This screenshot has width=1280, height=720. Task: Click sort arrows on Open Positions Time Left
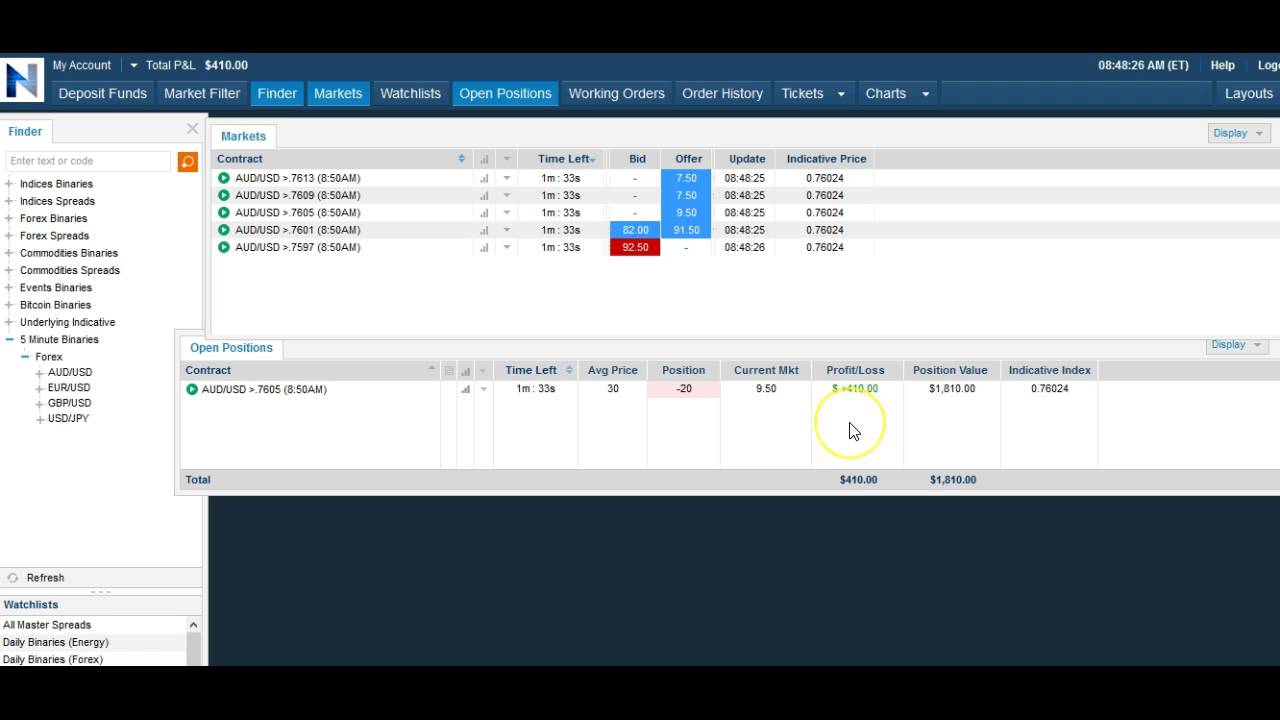[x=569, y=370]
